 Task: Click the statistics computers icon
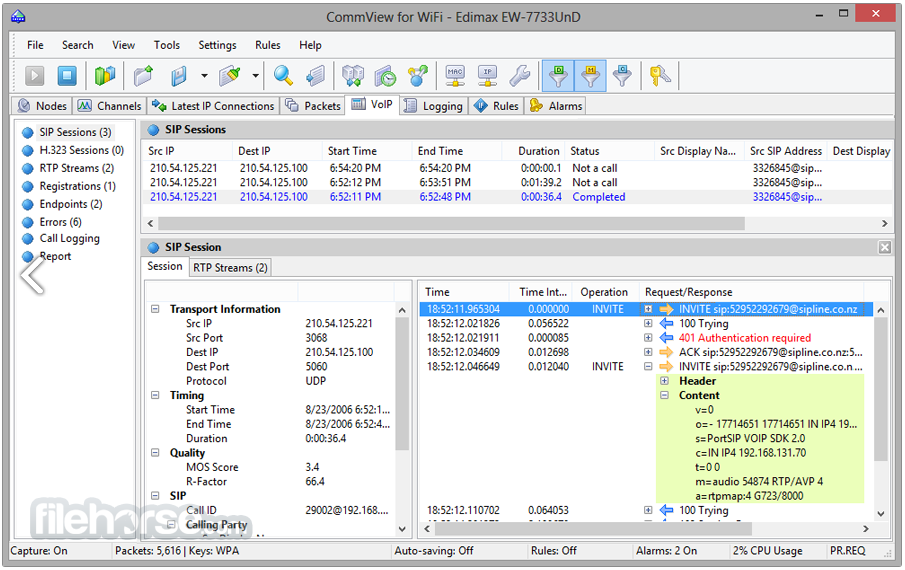353,76
